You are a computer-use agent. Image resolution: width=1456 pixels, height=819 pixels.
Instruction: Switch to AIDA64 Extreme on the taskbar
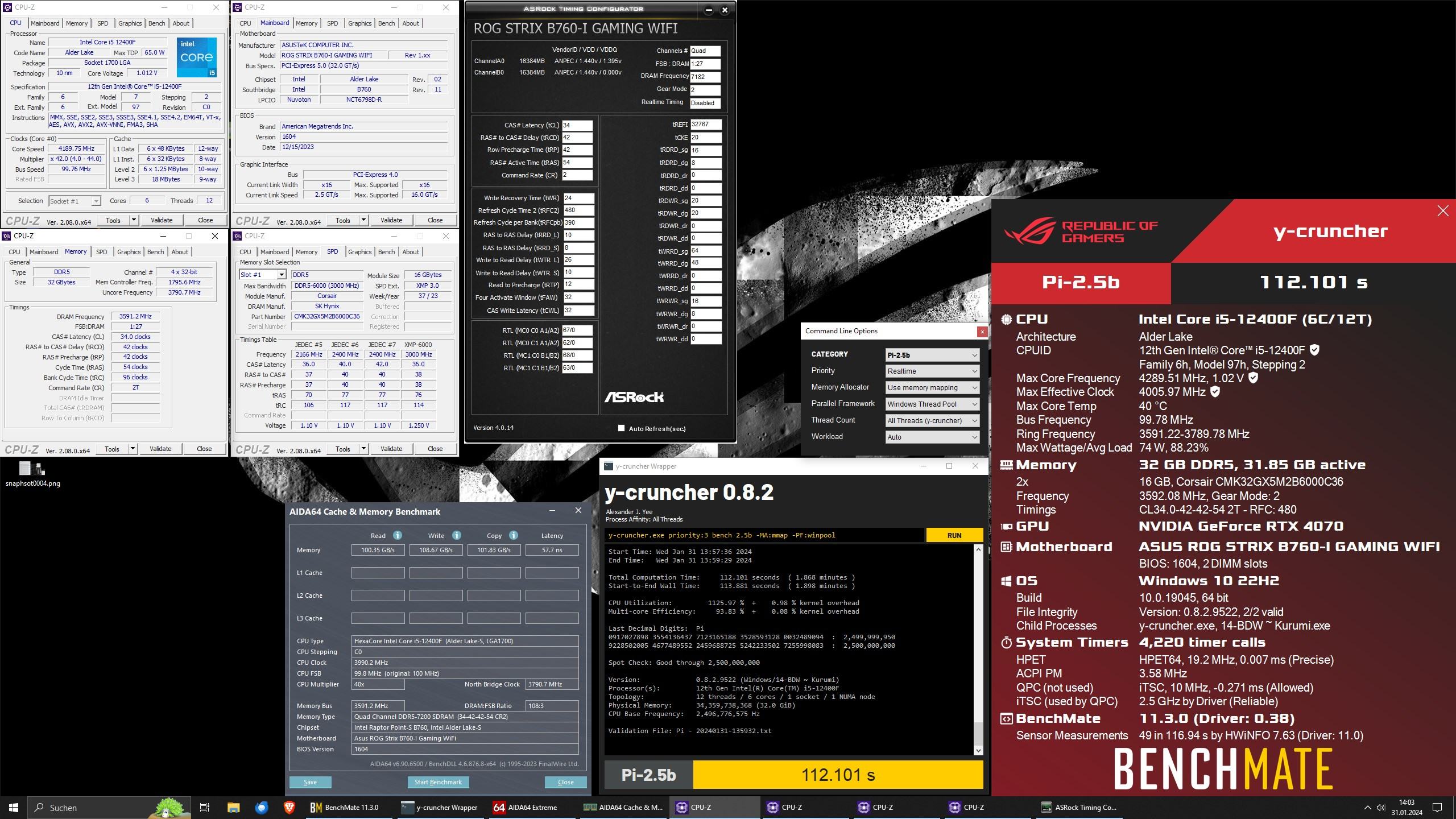(531, 807)
